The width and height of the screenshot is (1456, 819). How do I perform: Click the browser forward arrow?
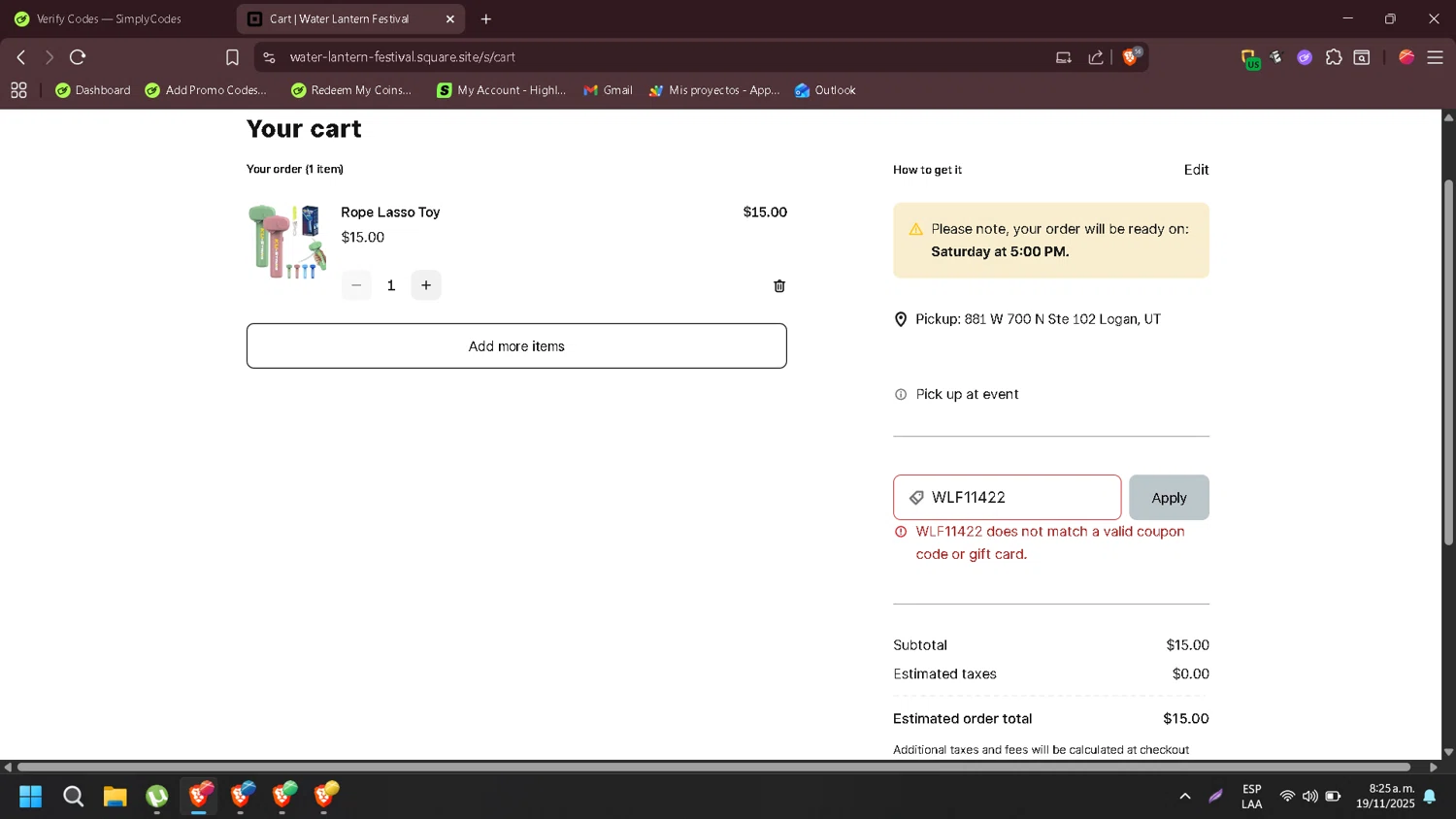(50, 57)
